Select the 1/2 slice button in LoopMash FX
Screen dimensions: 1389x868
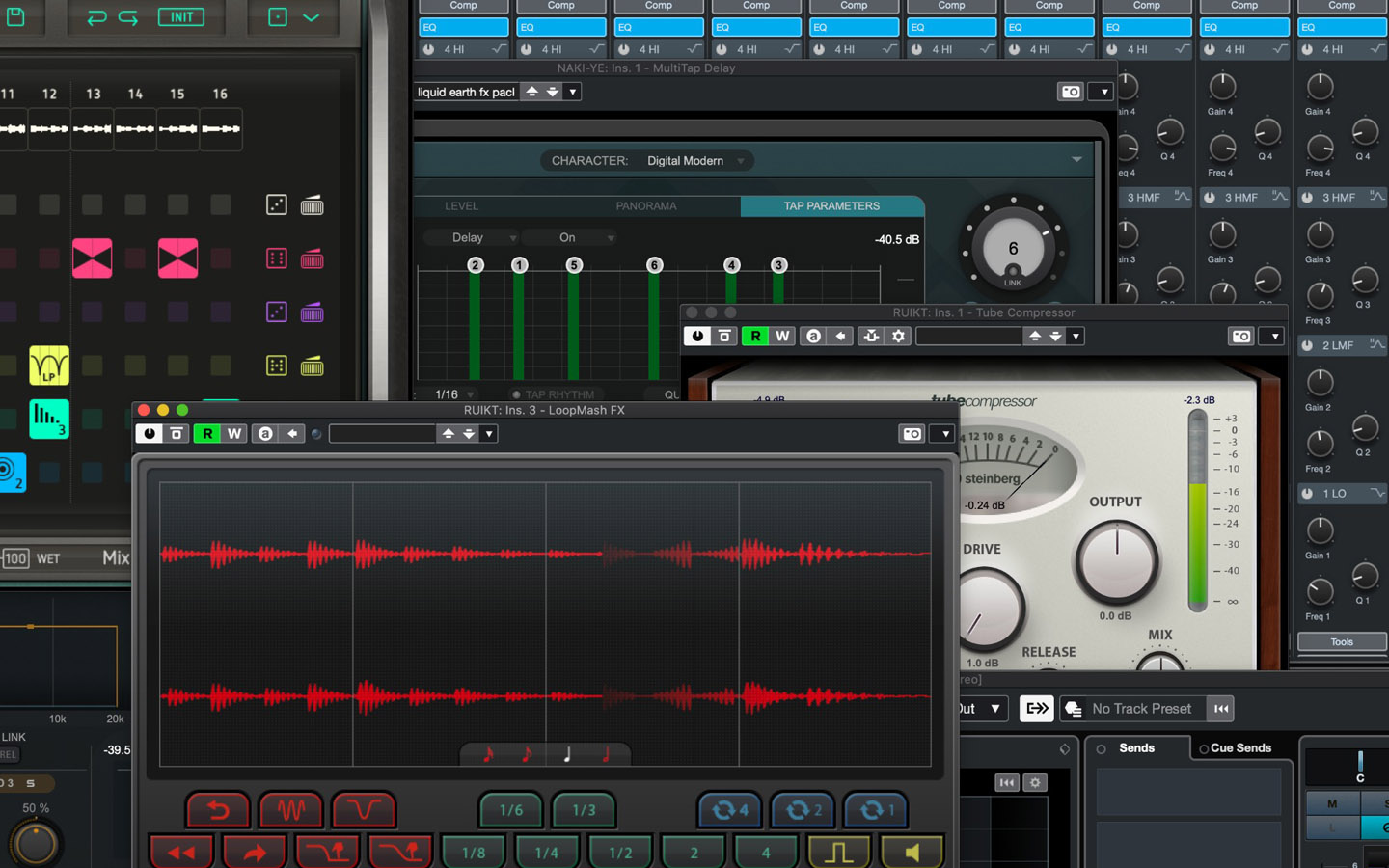tap(620, 853)
